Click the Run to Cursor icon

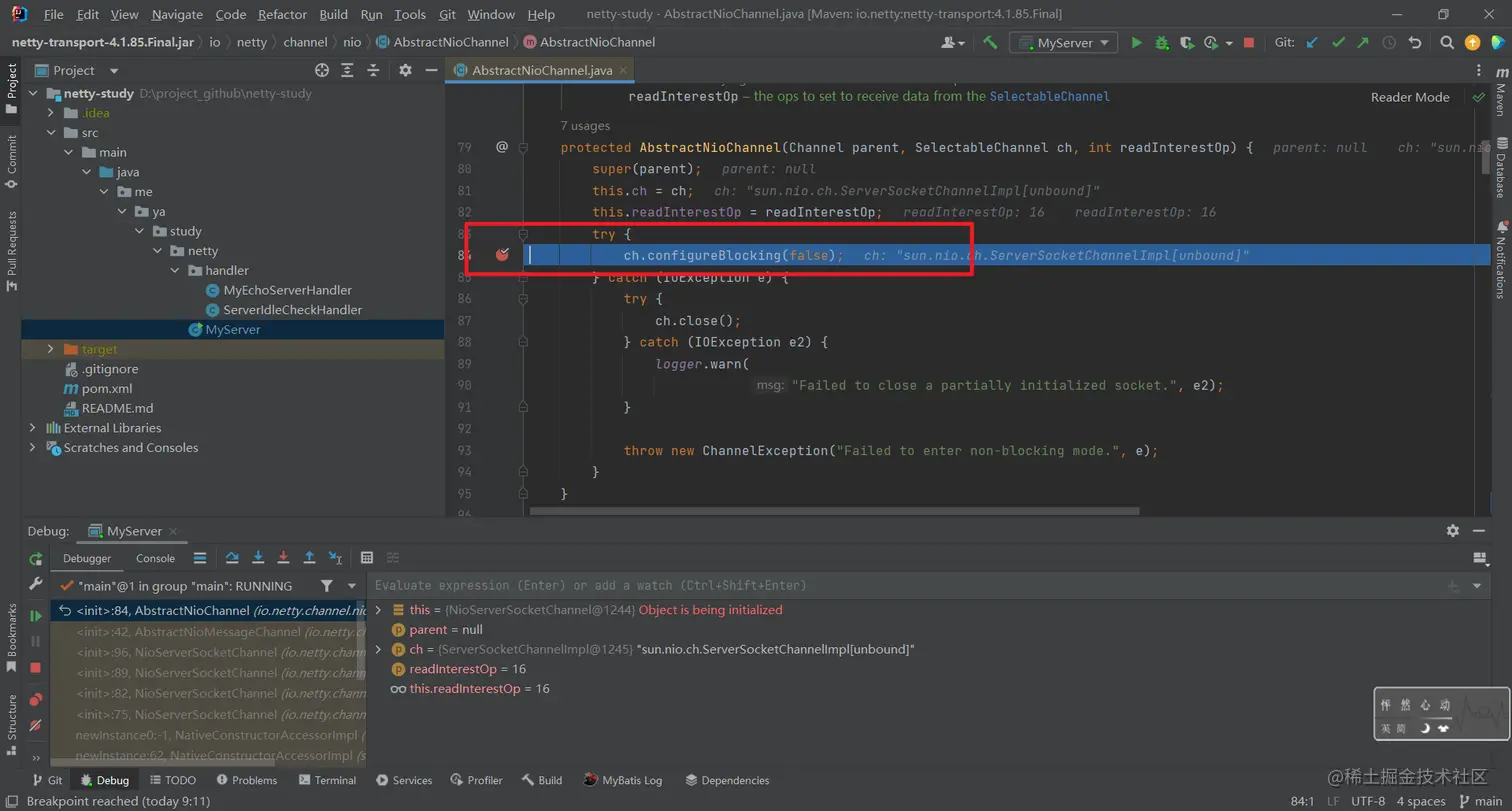coord(335,558)
